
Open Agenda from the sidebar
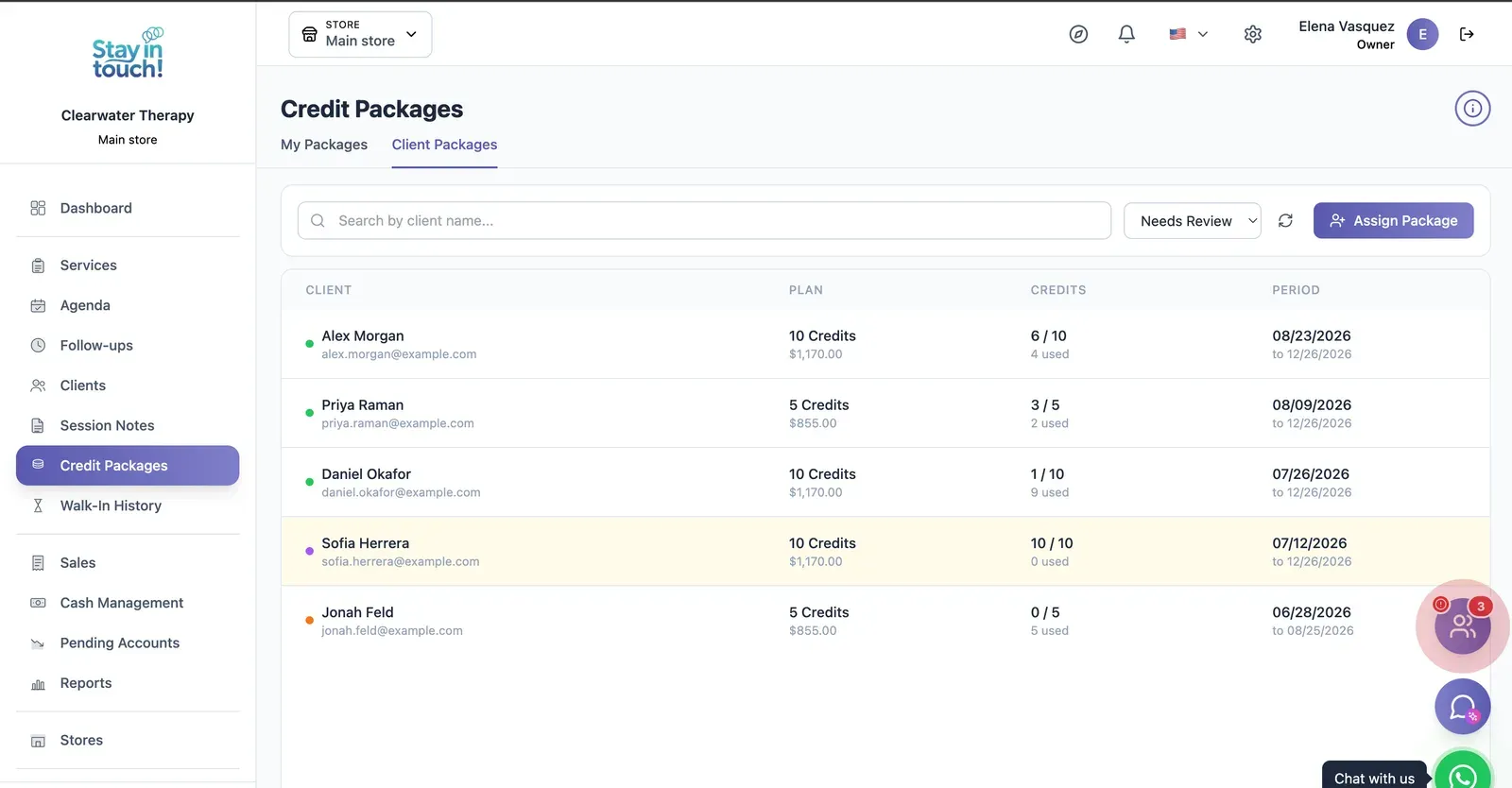(x=128, y=305)
